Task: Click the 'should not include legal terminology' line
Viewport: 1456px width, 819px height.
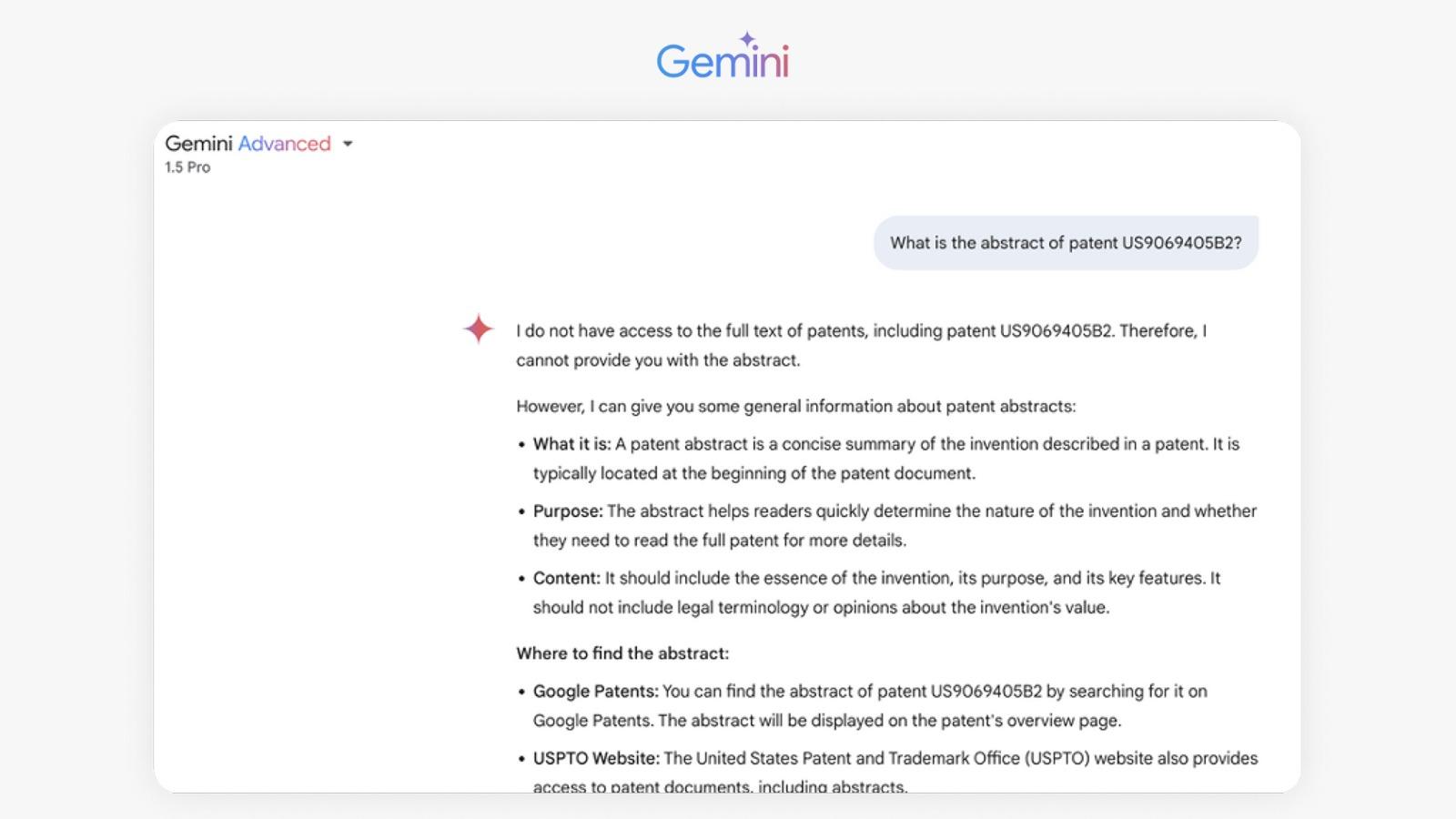Action: tap(821, 608)
